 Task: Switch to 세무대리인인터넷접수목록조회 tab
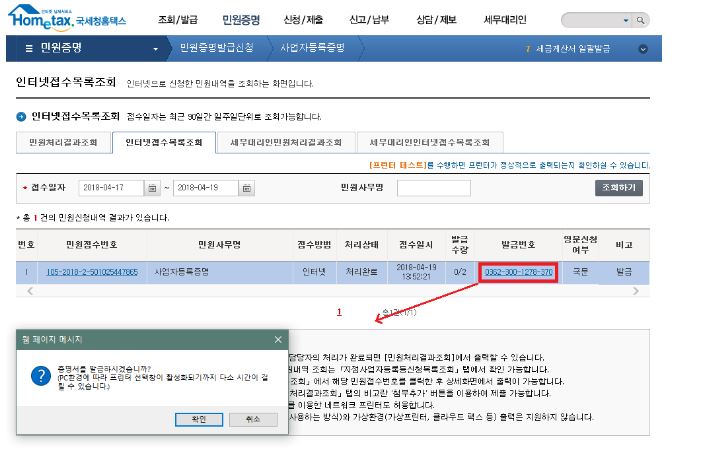point(430,142)
